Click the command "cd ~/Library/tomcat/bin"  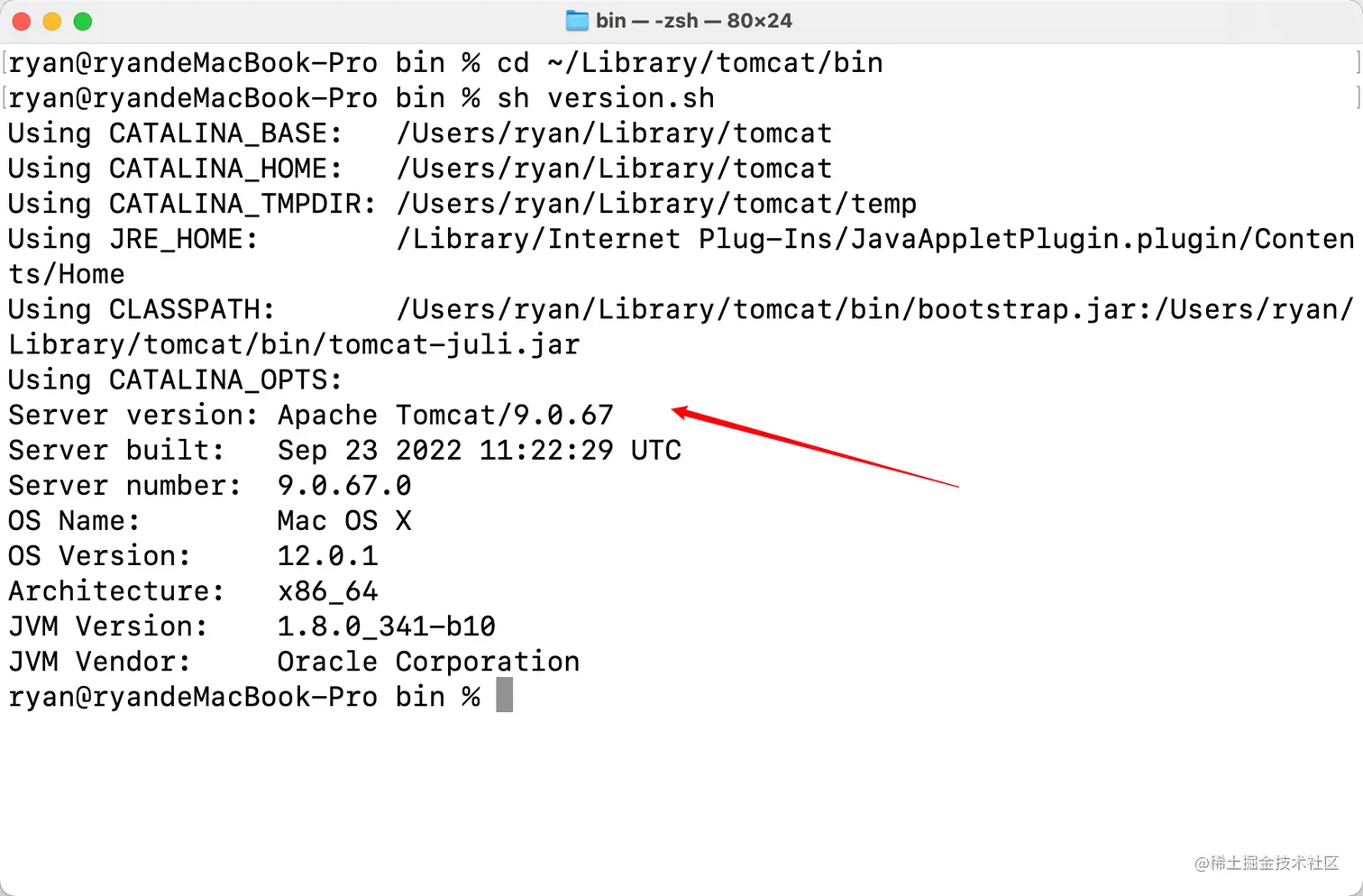pos(690,63)
